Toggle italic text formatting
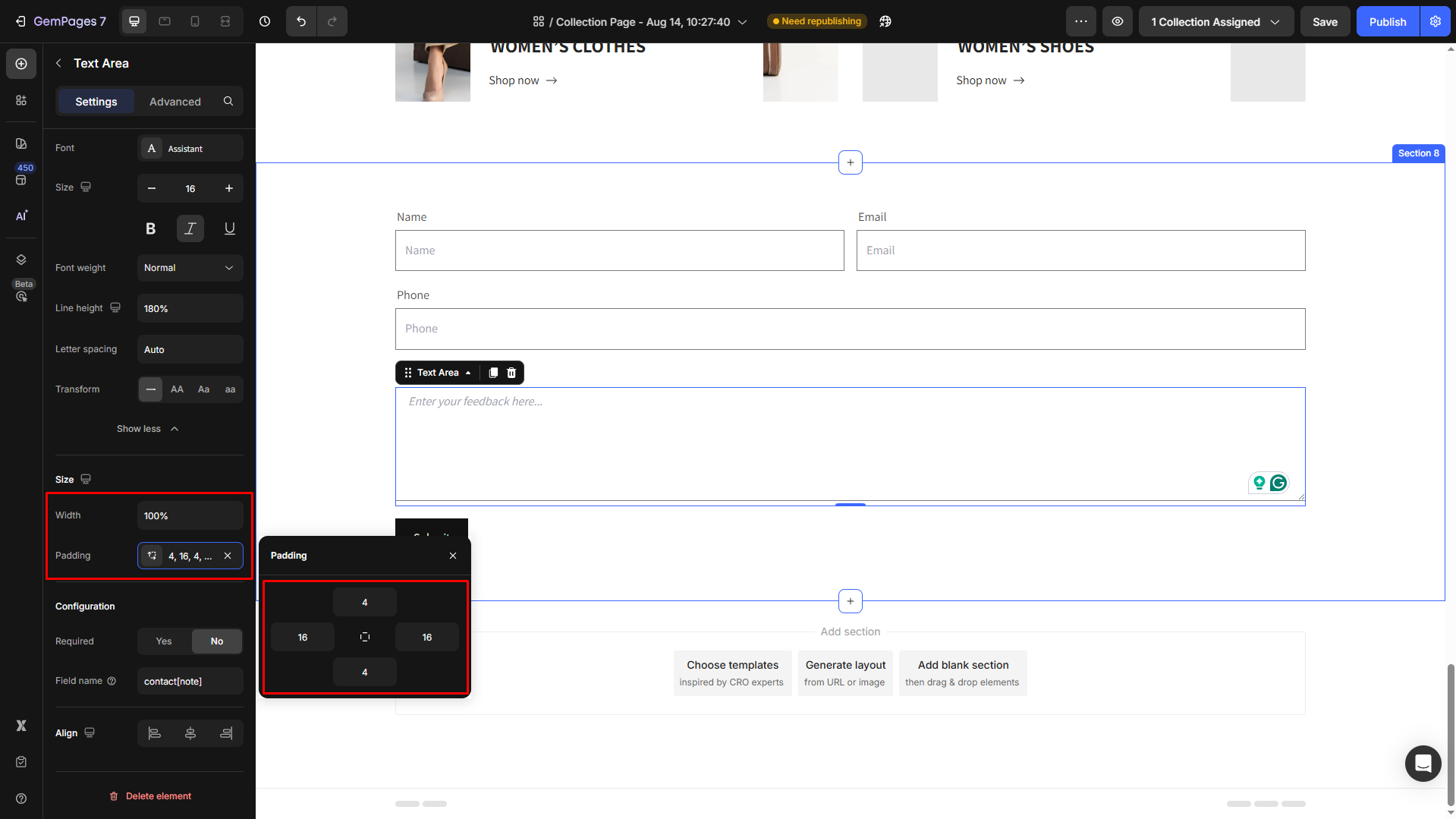This screenshot has width=1456, height=819. click(190, 228)
